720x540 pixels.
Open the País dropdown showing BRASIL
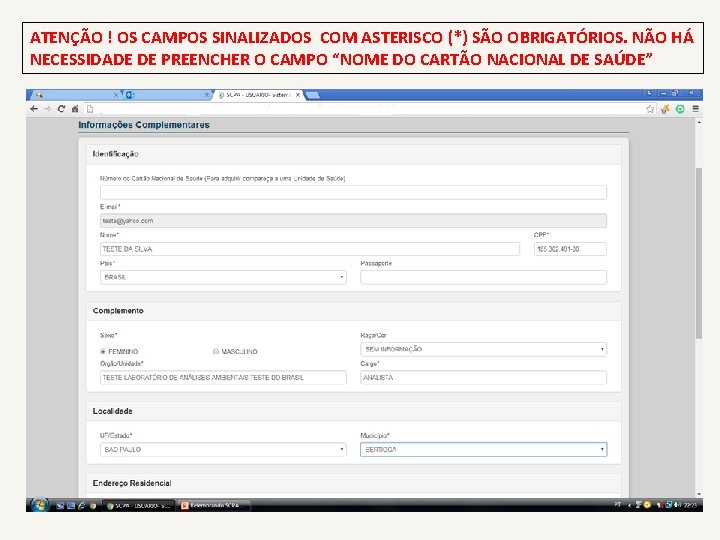(x=223, y=277)
